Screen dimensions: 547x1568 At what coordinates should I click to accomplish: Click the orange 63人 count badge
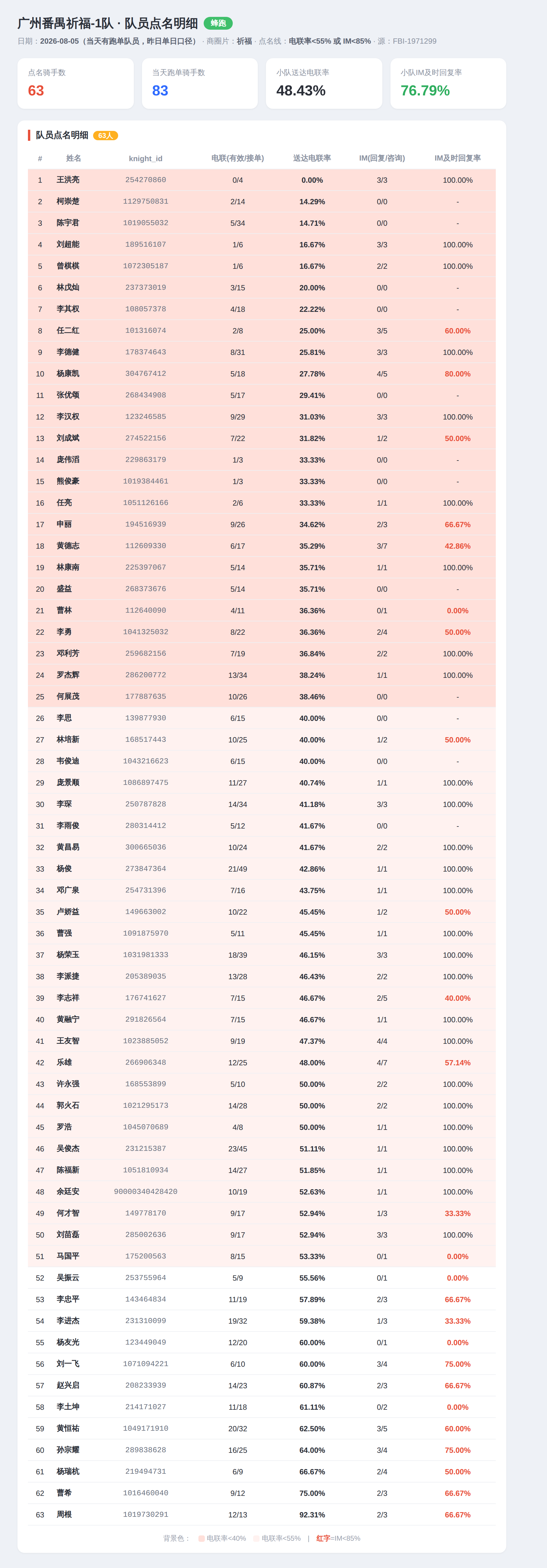(105, 136)
